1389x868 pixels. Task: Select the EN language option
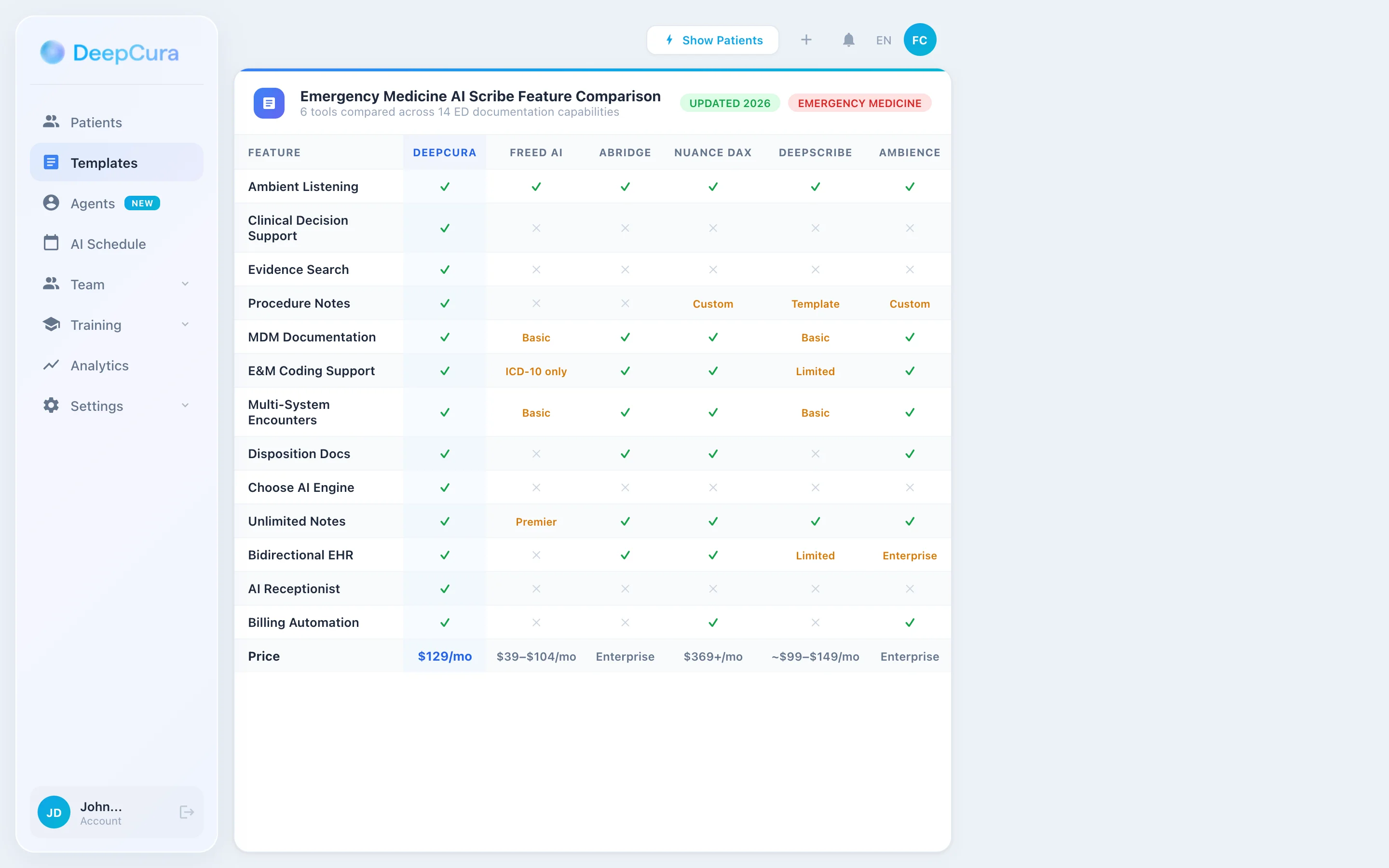(883, 40)
